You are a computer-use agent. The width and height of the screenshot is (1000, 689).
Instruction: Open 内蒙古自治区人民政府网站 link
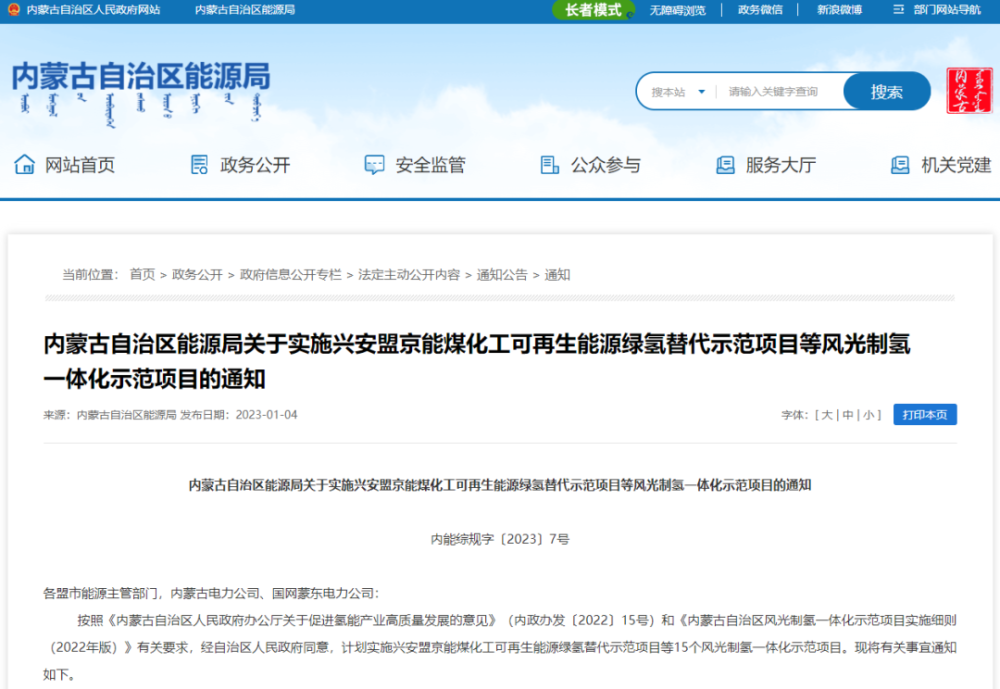pyautogui.click(x=93, y=10)
